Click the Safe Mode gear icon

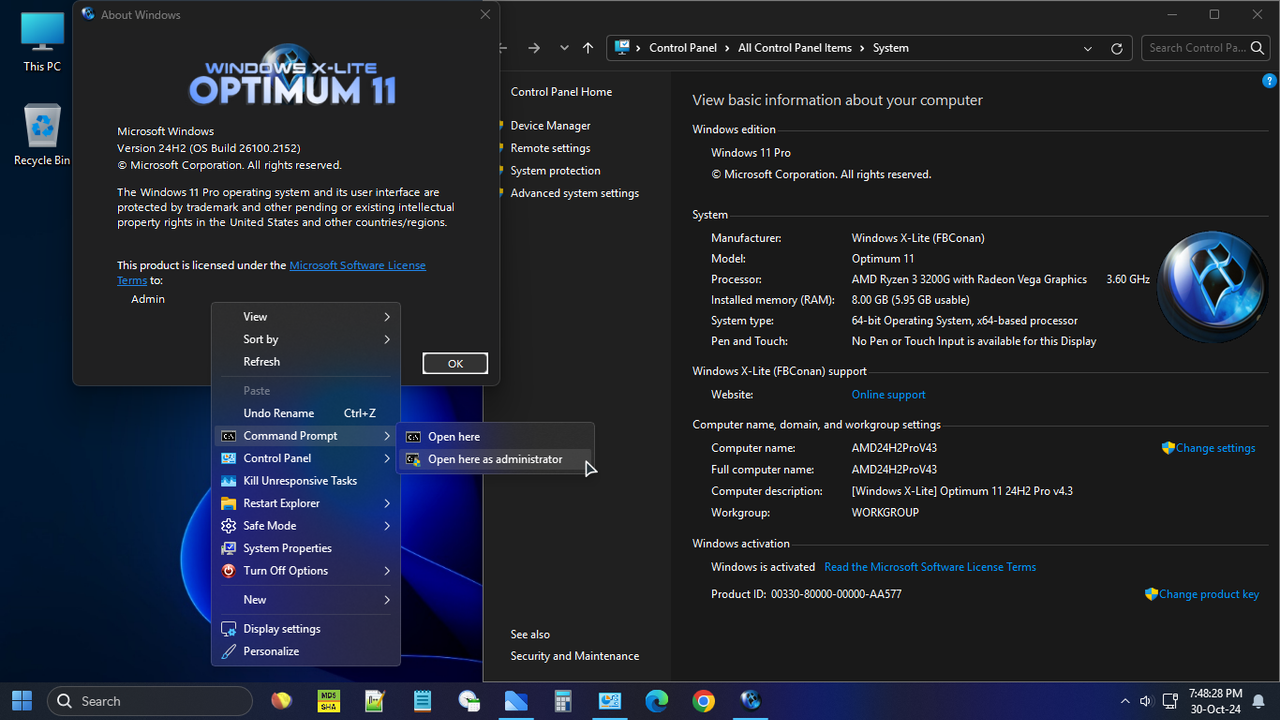coord(227,525)
